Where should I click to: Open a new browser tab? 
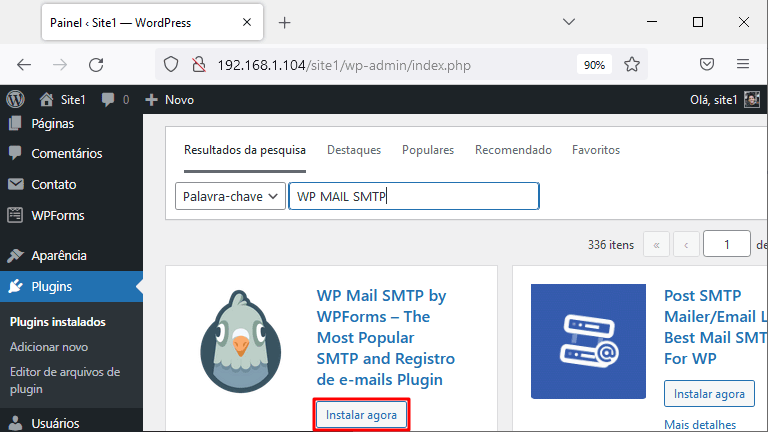tap(284, 23)
